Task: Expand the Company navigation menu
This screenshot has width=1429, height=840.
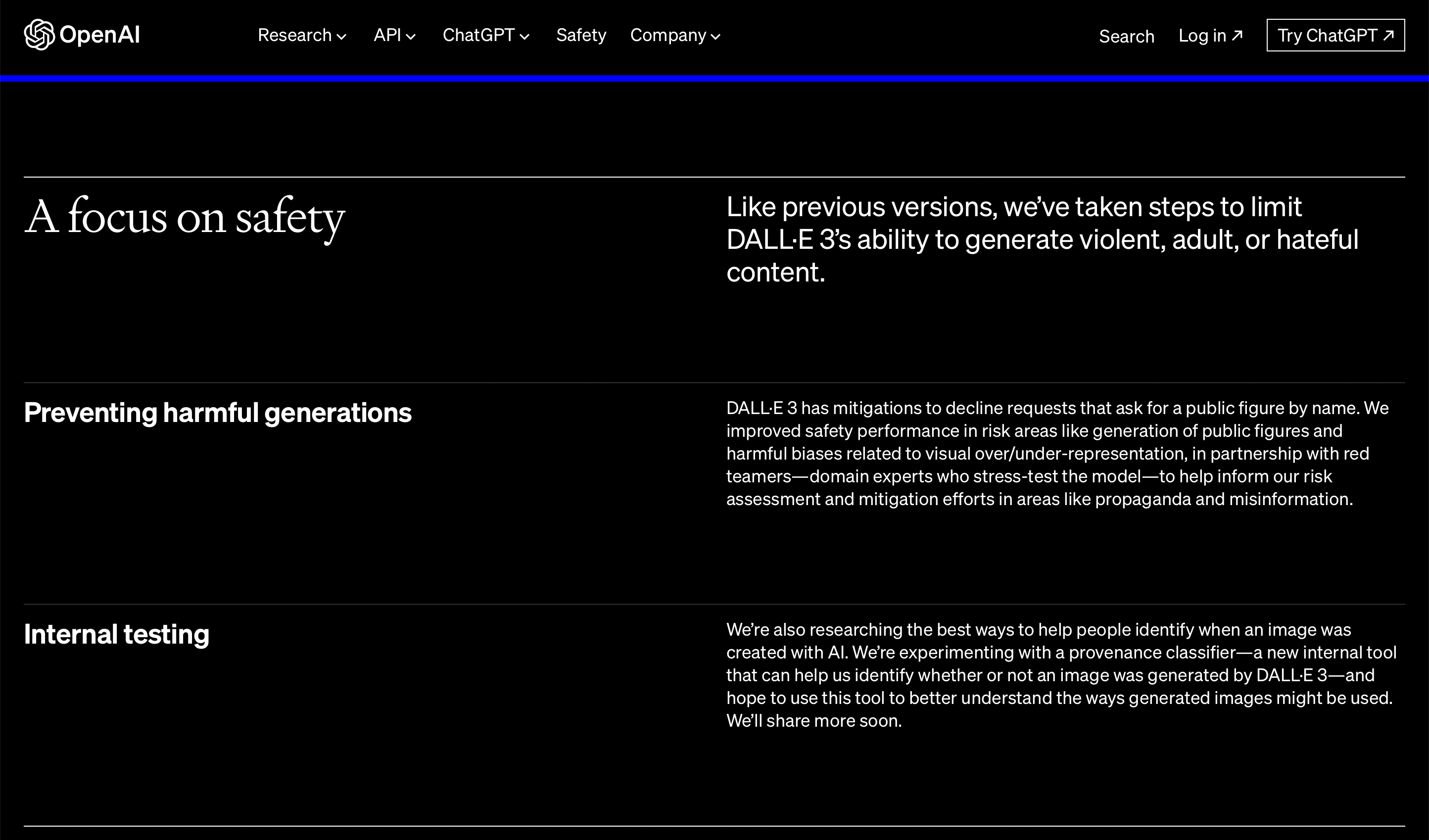Action: point(675,35)
